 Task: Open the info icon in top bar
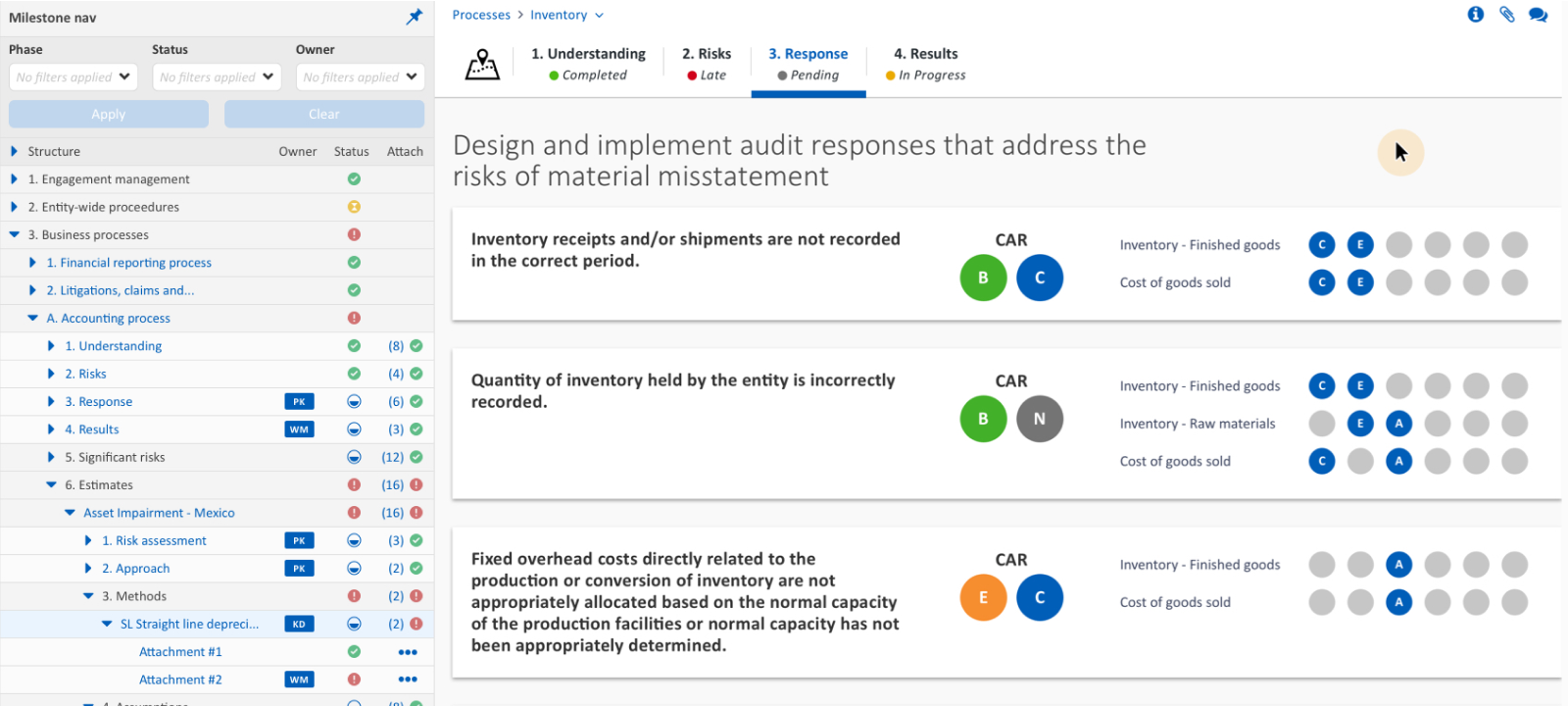1476,15
